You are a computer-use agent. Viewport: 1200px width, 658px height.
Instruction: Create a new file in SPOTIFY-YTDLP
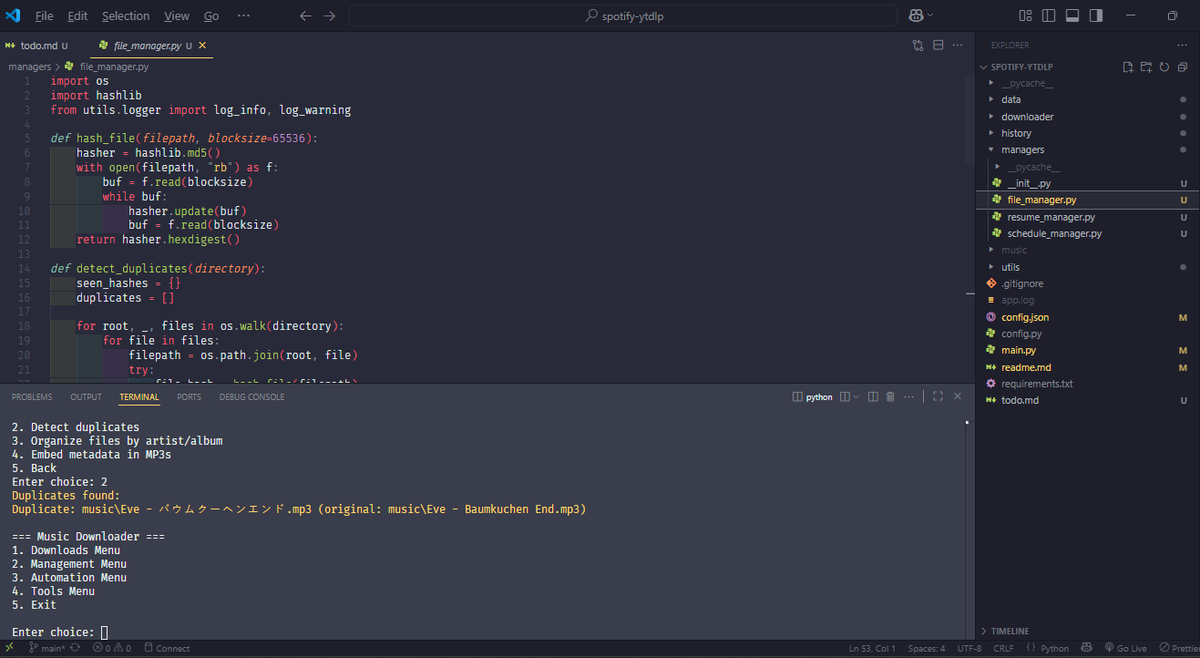[x=1128, y=67]
